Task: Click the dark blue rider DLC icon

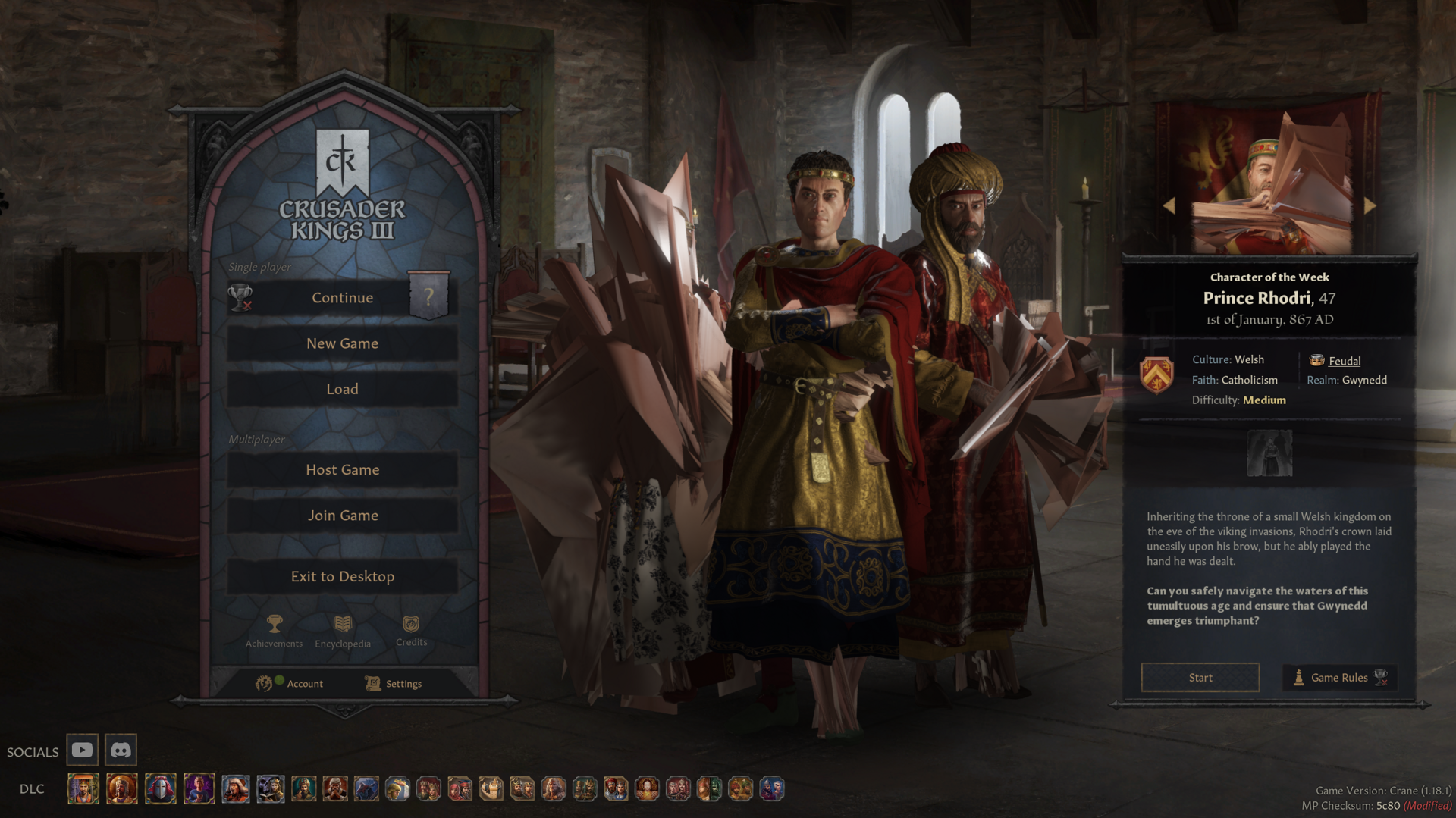Action: click(366, 788)
